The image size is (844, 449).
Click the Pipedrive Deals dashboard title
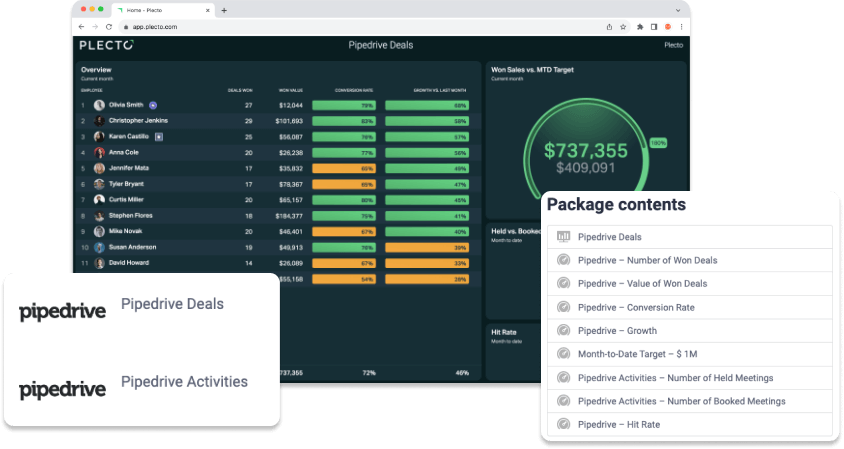point(381,45)
